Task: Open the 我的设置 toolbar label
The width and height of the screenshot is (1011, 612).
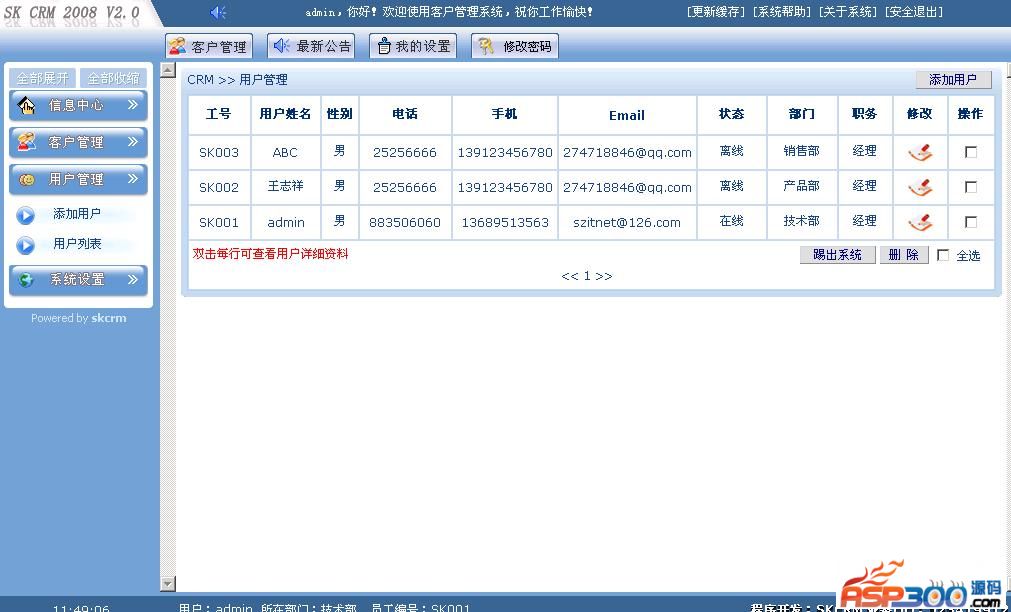Action: point(423,46)
